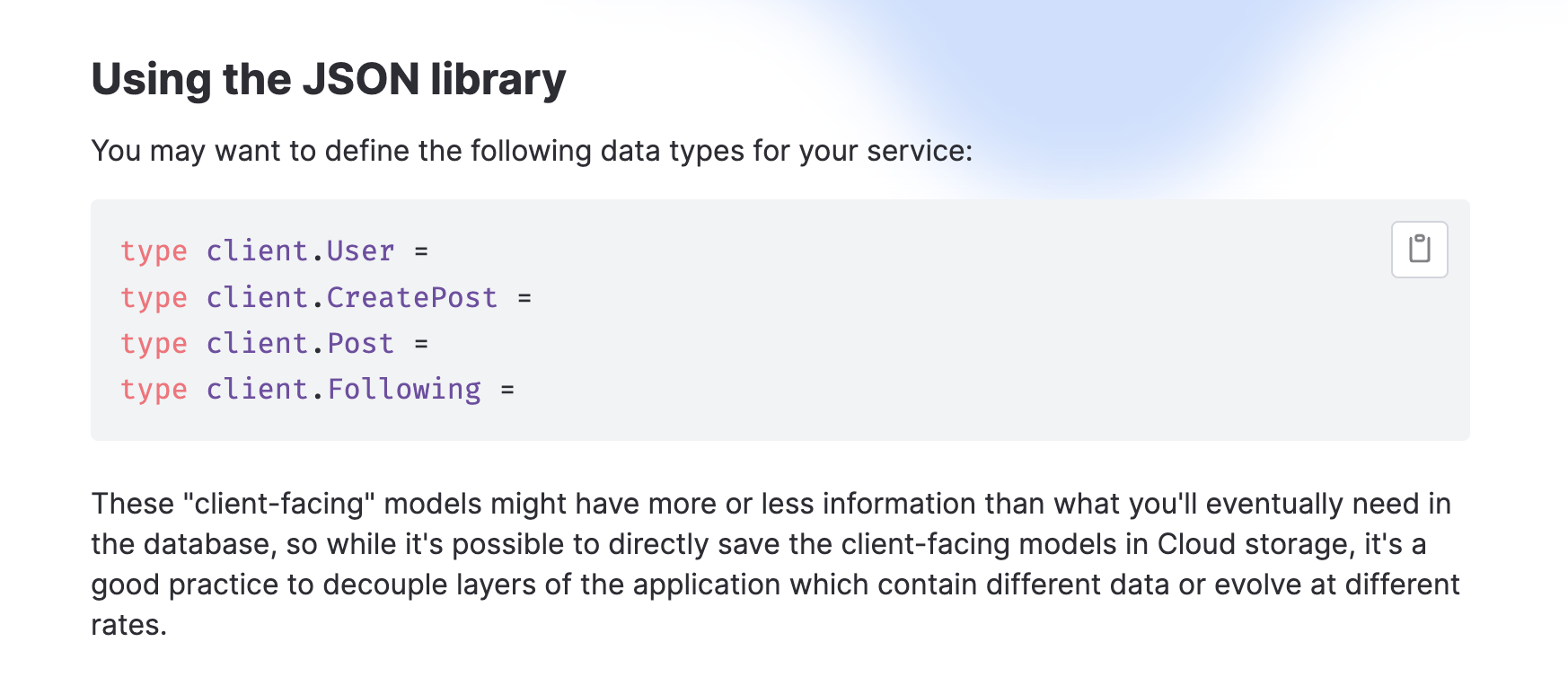This screenshot has width=1568, height=677.
Task: Click the final word "rates." of the paragraph
Action: (129, 625)
